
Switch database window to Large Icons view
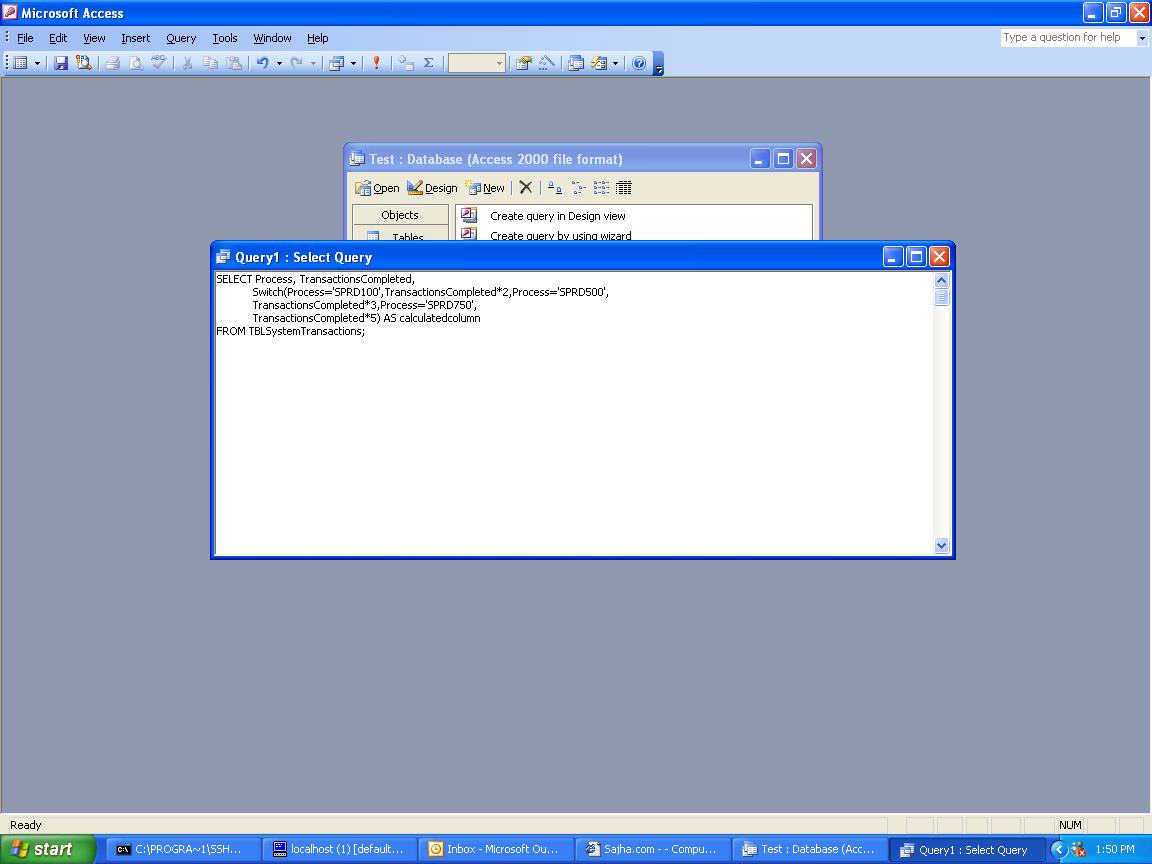(x=554, y=188)
